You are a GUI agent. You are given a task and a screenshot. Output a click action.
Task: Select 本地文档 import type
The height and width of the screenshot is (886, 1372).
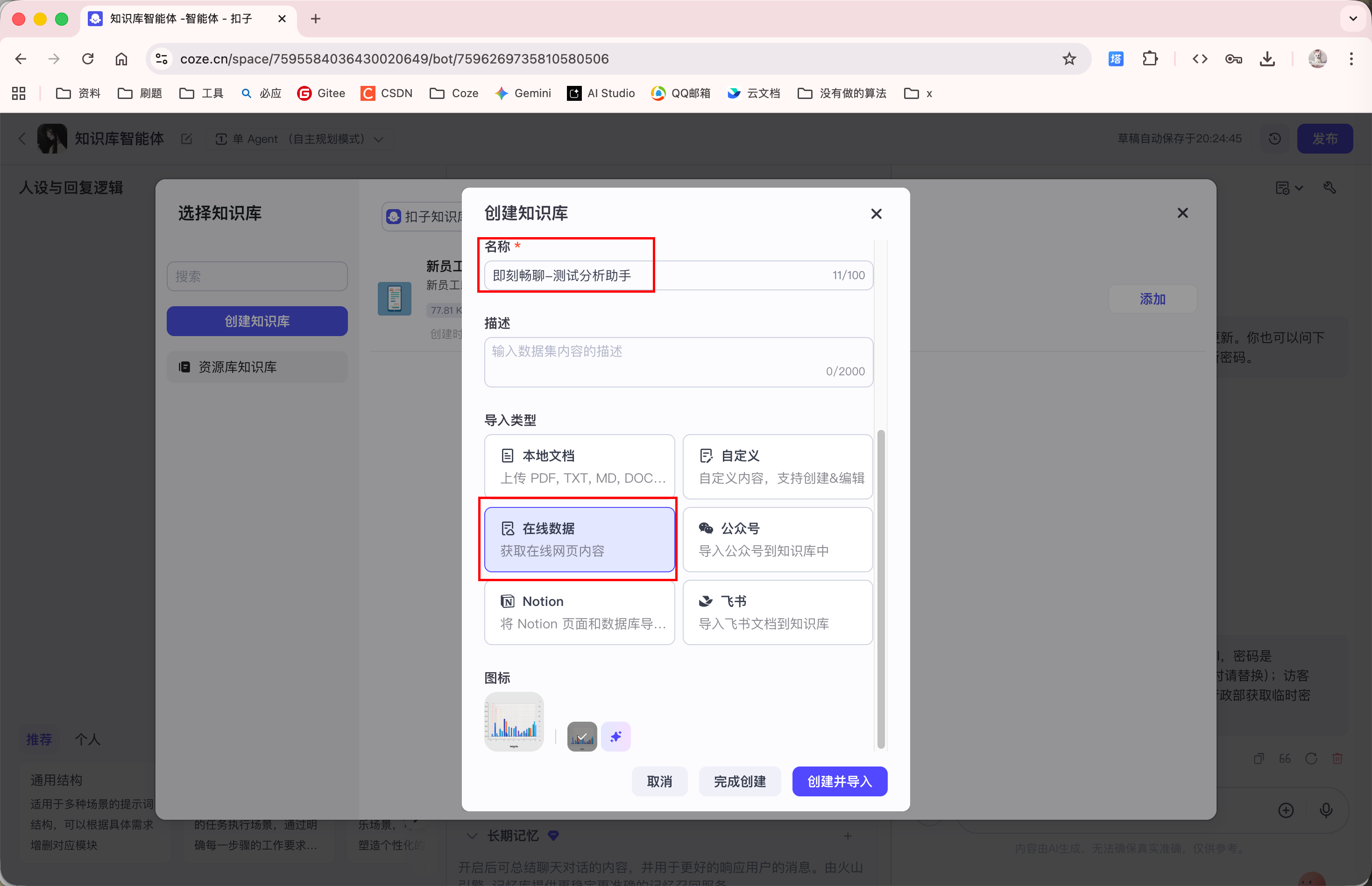pyautogui.click(x=579, y=466)
